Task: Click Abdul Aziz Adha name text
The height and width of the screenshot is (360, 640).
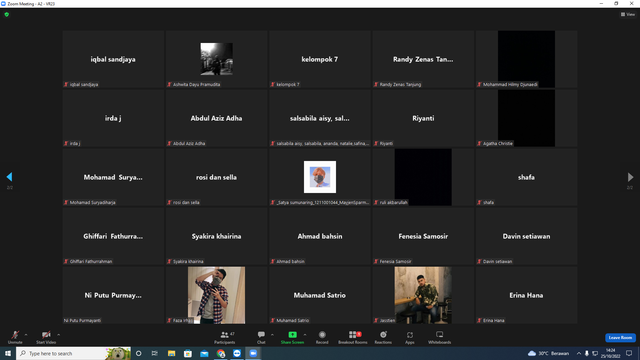Action: pyautogui.click(x=216, y=118)
